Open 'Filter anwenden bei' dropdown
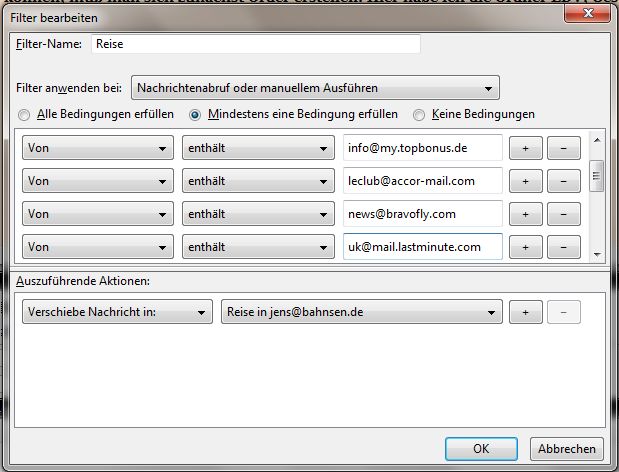 coord(315,88)
